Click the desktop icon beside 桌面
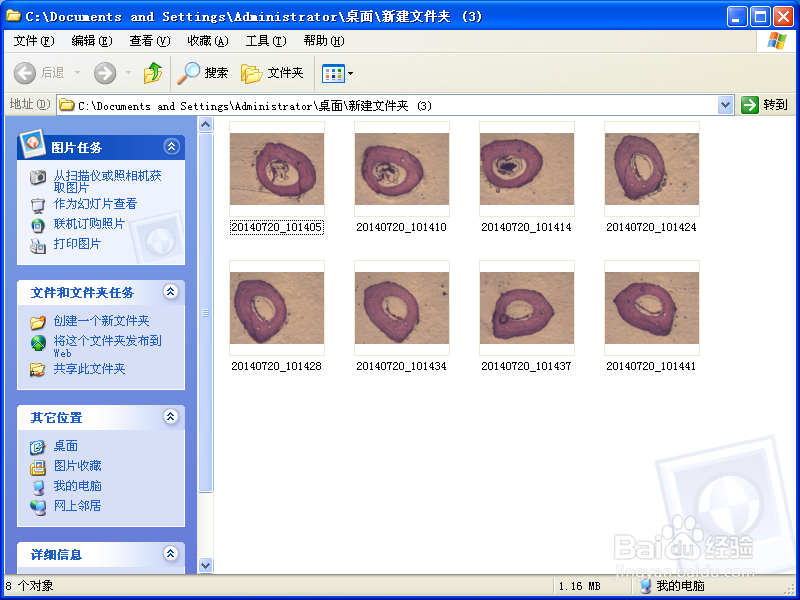The image size is (800, 600). coord(38,447)
